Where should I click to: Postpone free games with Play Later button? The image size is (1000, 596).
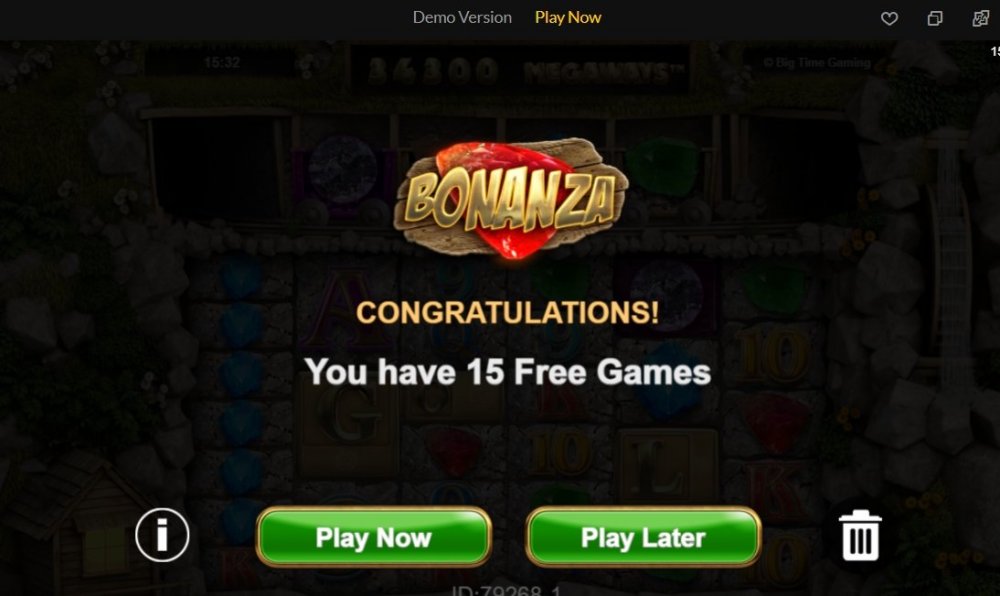pyautogui.click(x=643, y=537)
